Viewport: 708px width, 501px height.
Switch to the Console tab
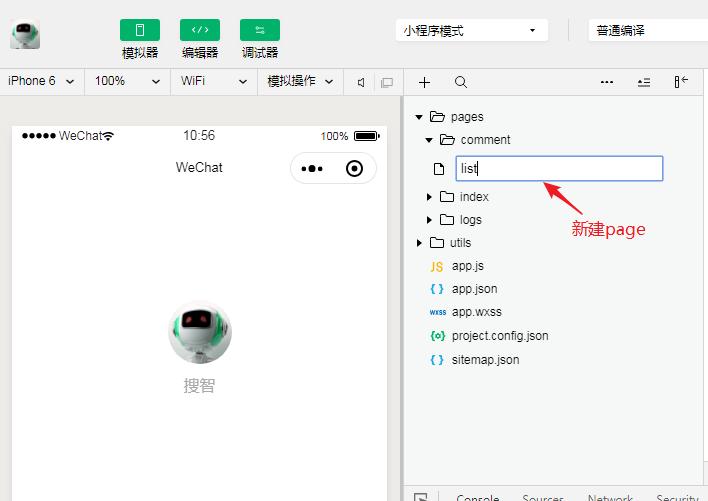(477, 497)
